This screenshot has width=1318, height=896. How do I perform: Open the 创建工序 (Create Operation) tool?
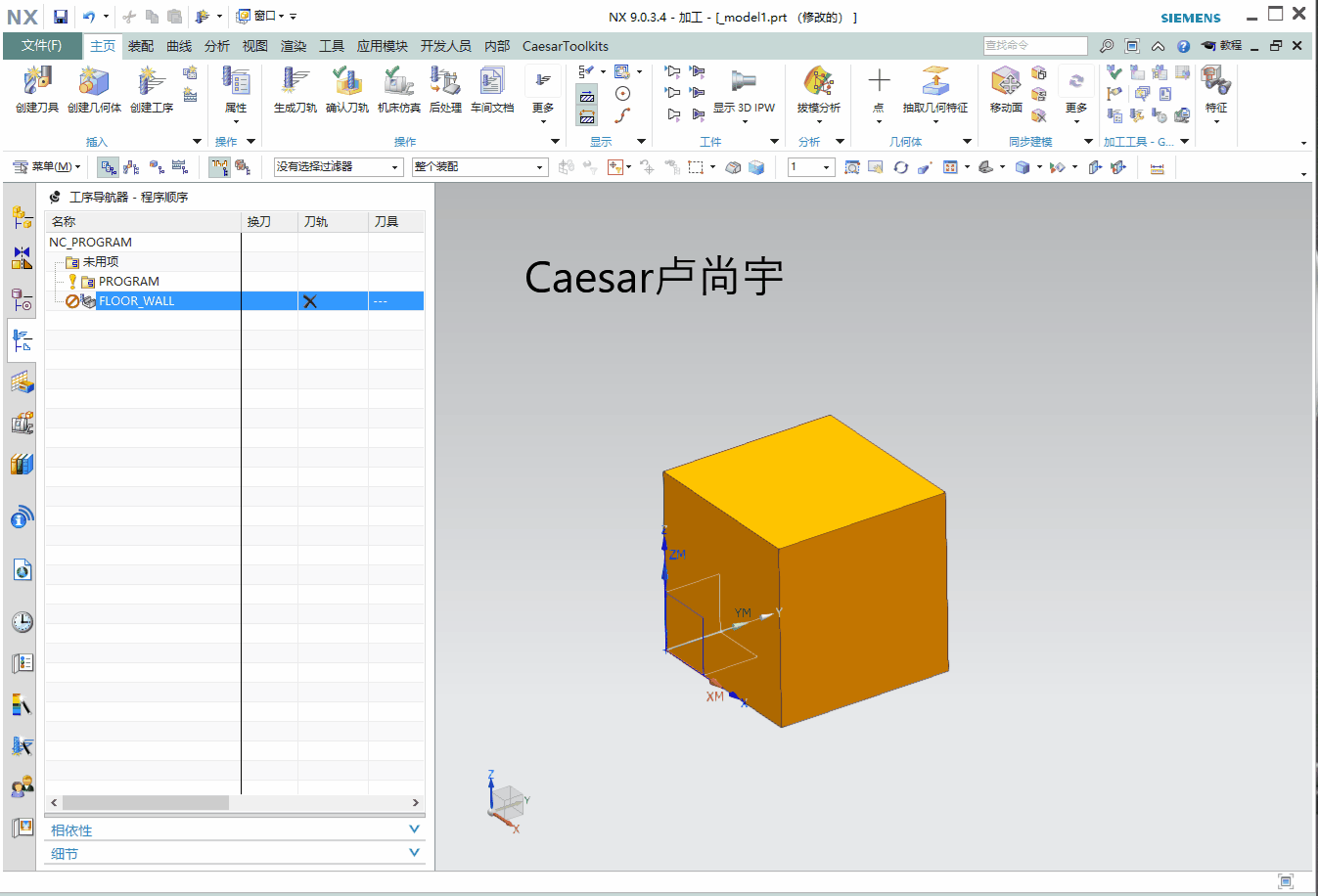tap(151, 89)
